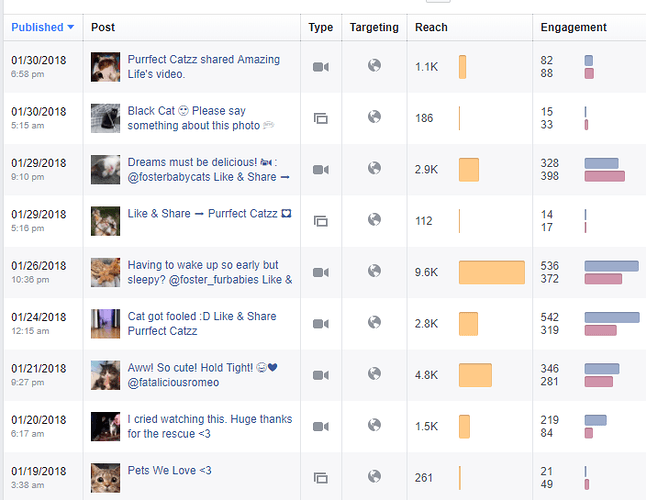Open thumbnail of Black Cat post
This screenshot has height=500, width=646.
106,118
